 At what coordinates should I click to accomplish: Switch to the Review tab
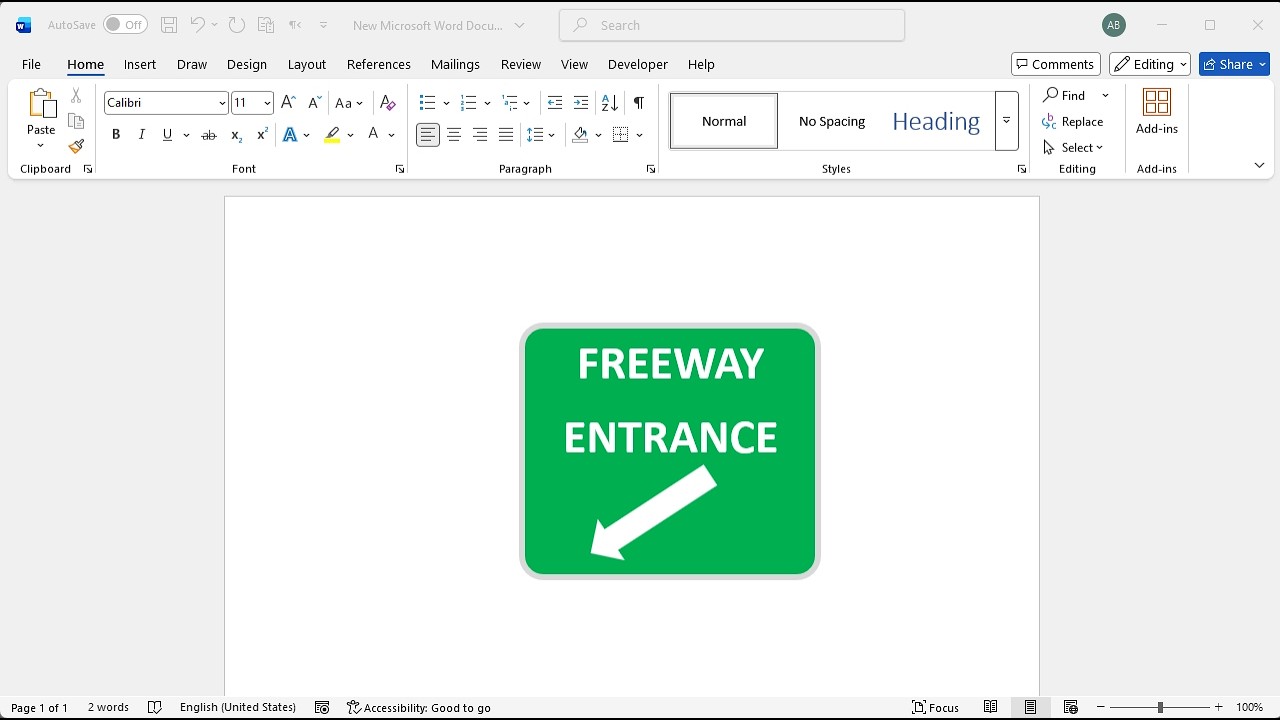[x=521, y=64]
